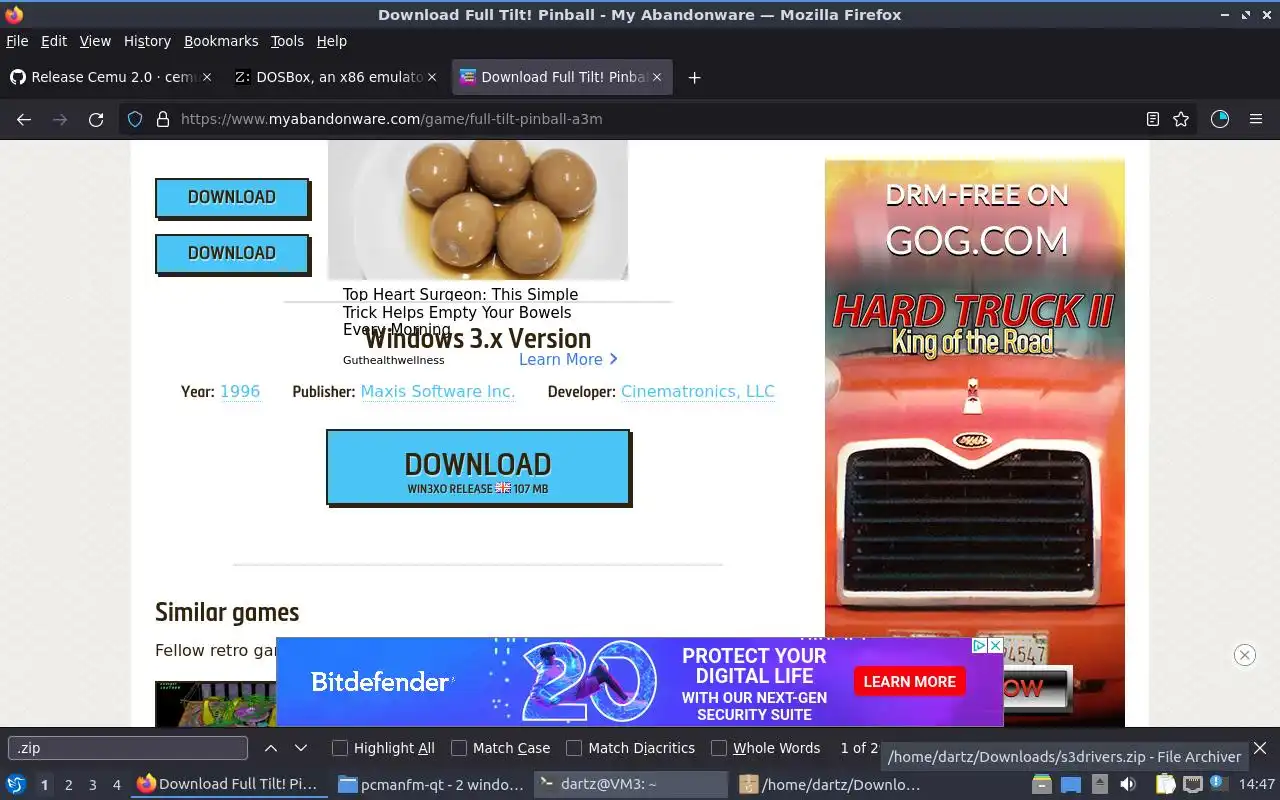Click the AdChoices triangle on Bitdefender ad
The width and height of the screenshot is (1280, 800).
click(x=980, y=645)
